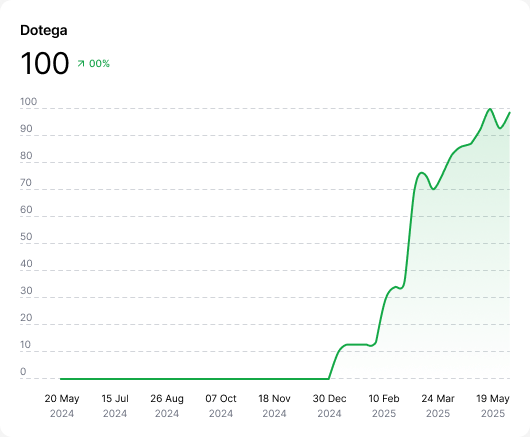
Task: Click the 19 May 2025 date label
Action: point(493,406)
